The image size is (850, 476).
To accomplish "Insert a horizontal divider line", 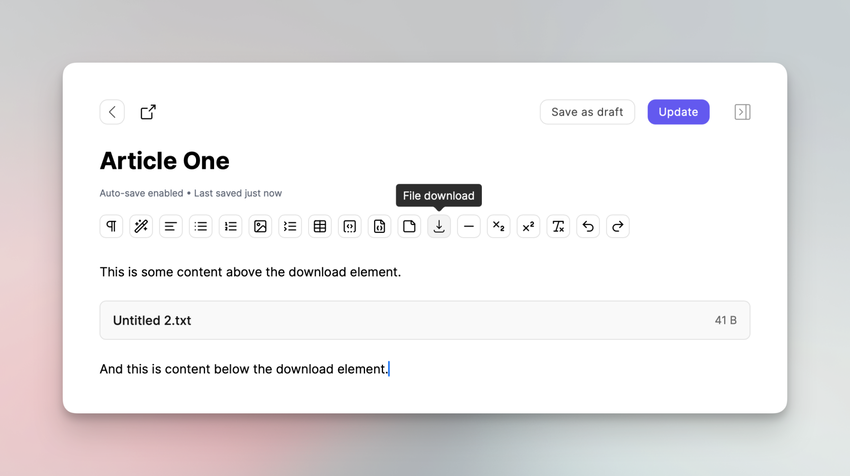I will (469, 227).
